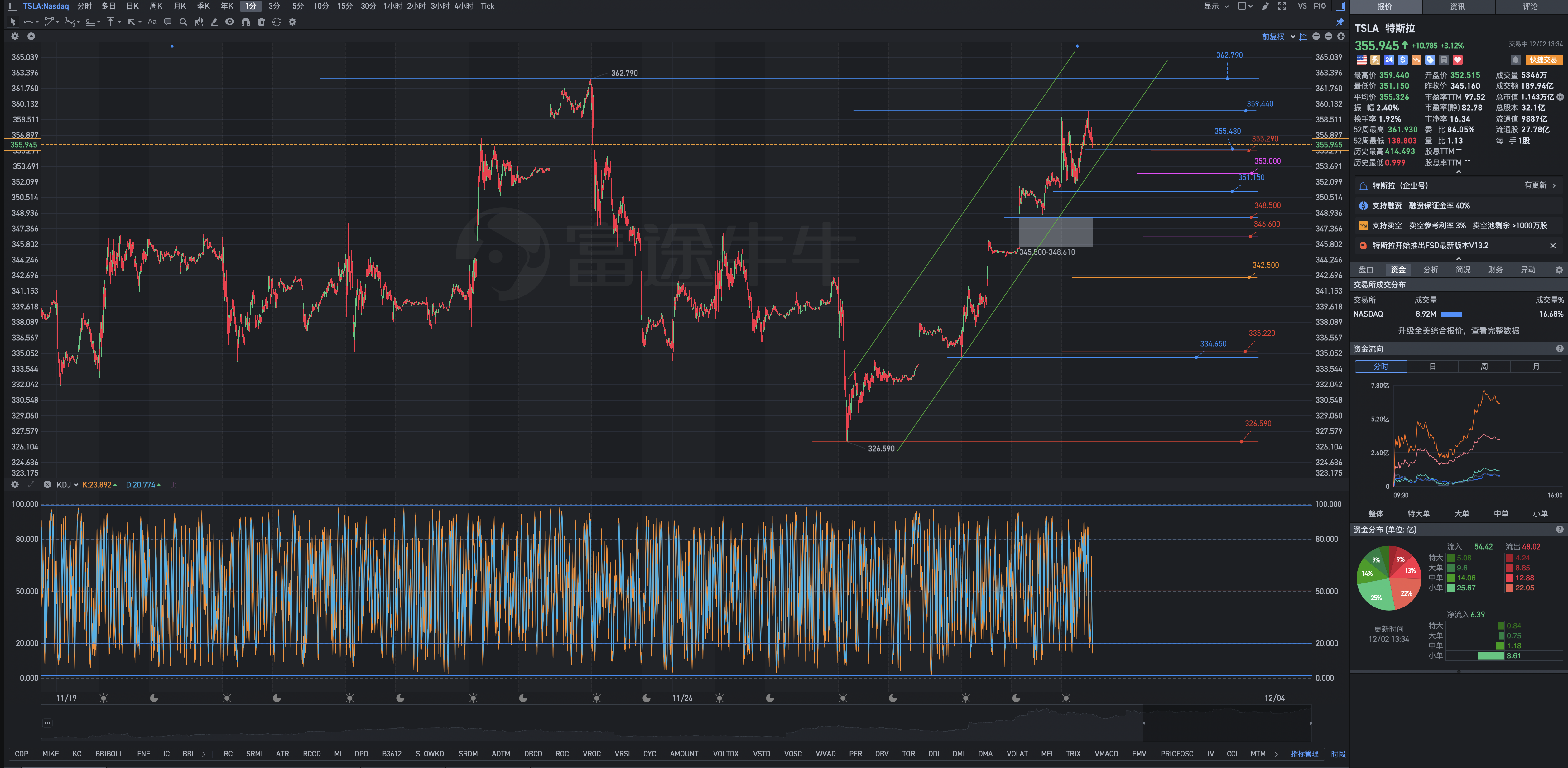Screen dimensions: 1568x768
Task: Expand the measure tool dropdown
Action: pos(119,22)
